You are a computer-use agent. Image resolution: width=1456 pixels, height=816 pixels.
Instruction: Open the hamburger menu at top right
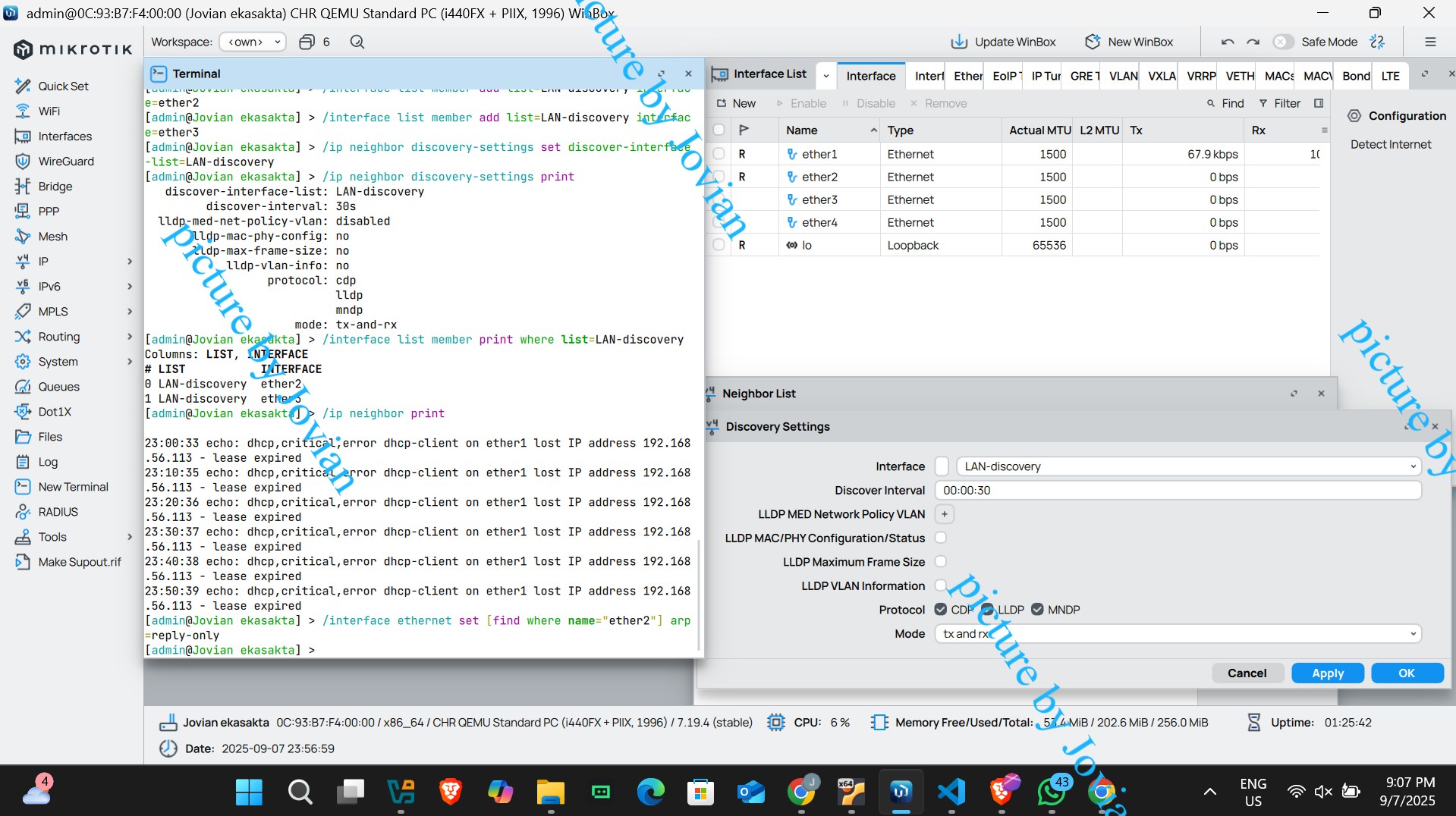click(x=1430, y=42)
